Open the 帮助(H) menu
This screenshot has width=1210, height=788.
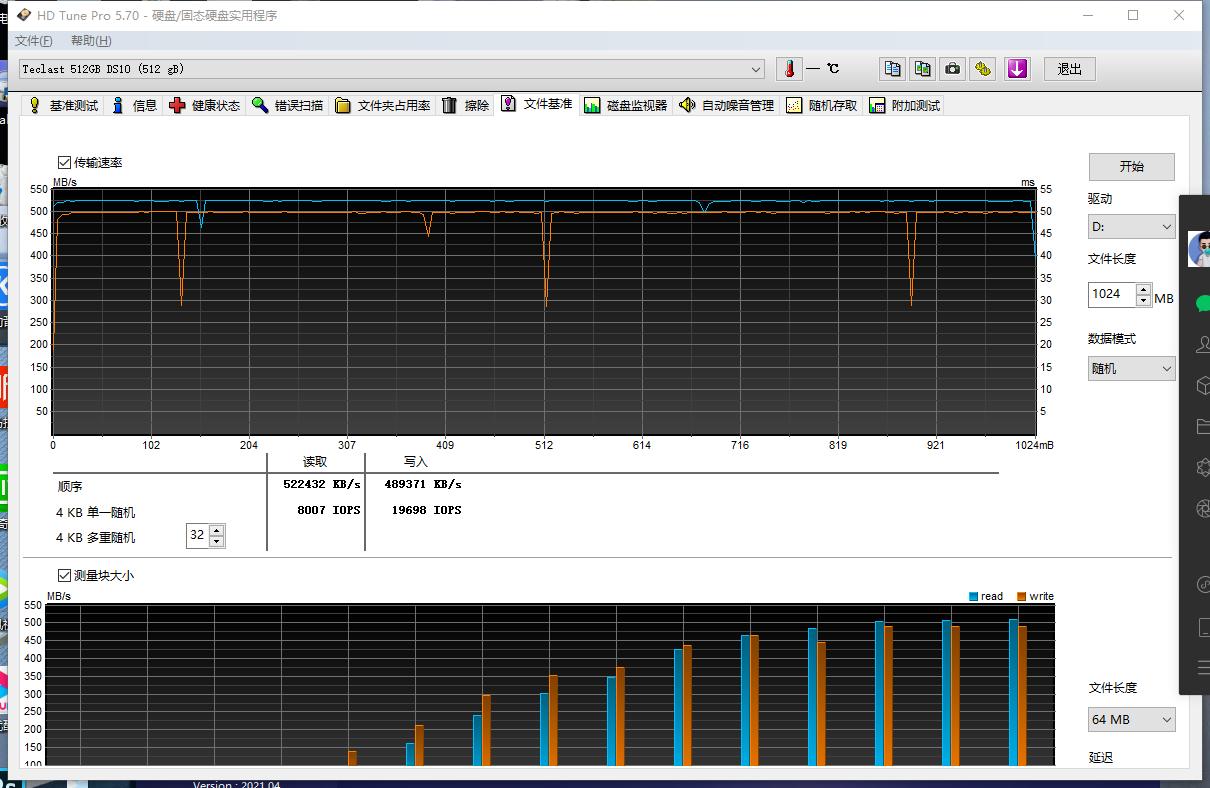click(x=91, y=41)
